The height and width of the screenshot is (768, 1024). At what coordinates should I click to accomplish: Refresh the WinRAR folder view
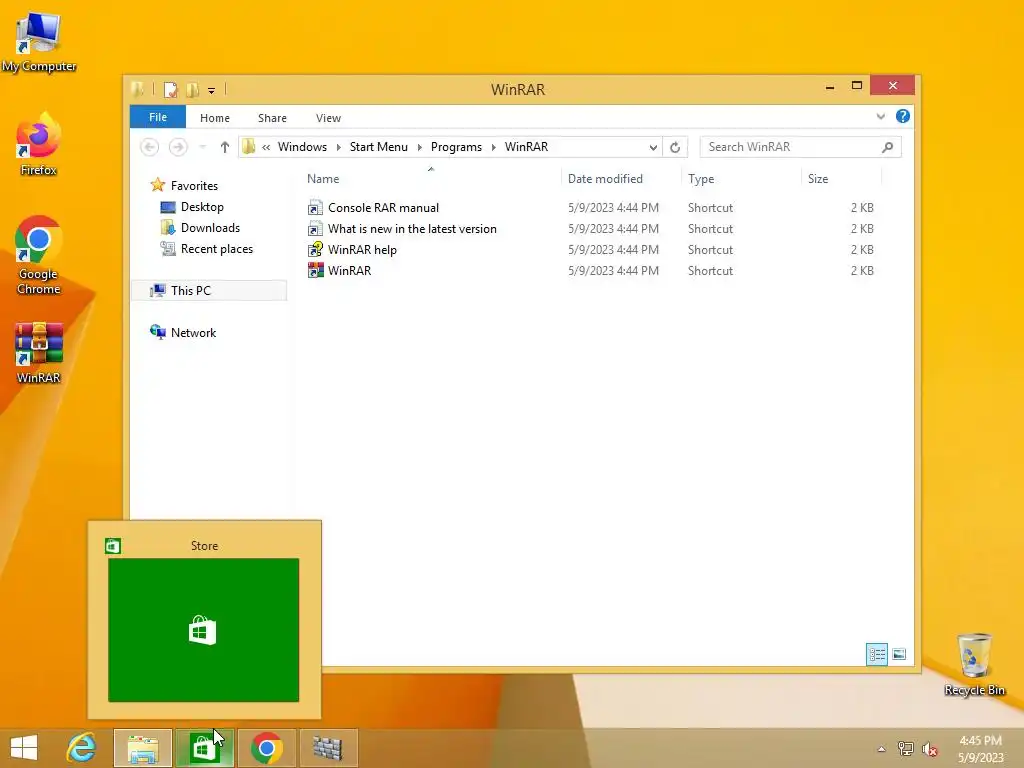[675, 148]
